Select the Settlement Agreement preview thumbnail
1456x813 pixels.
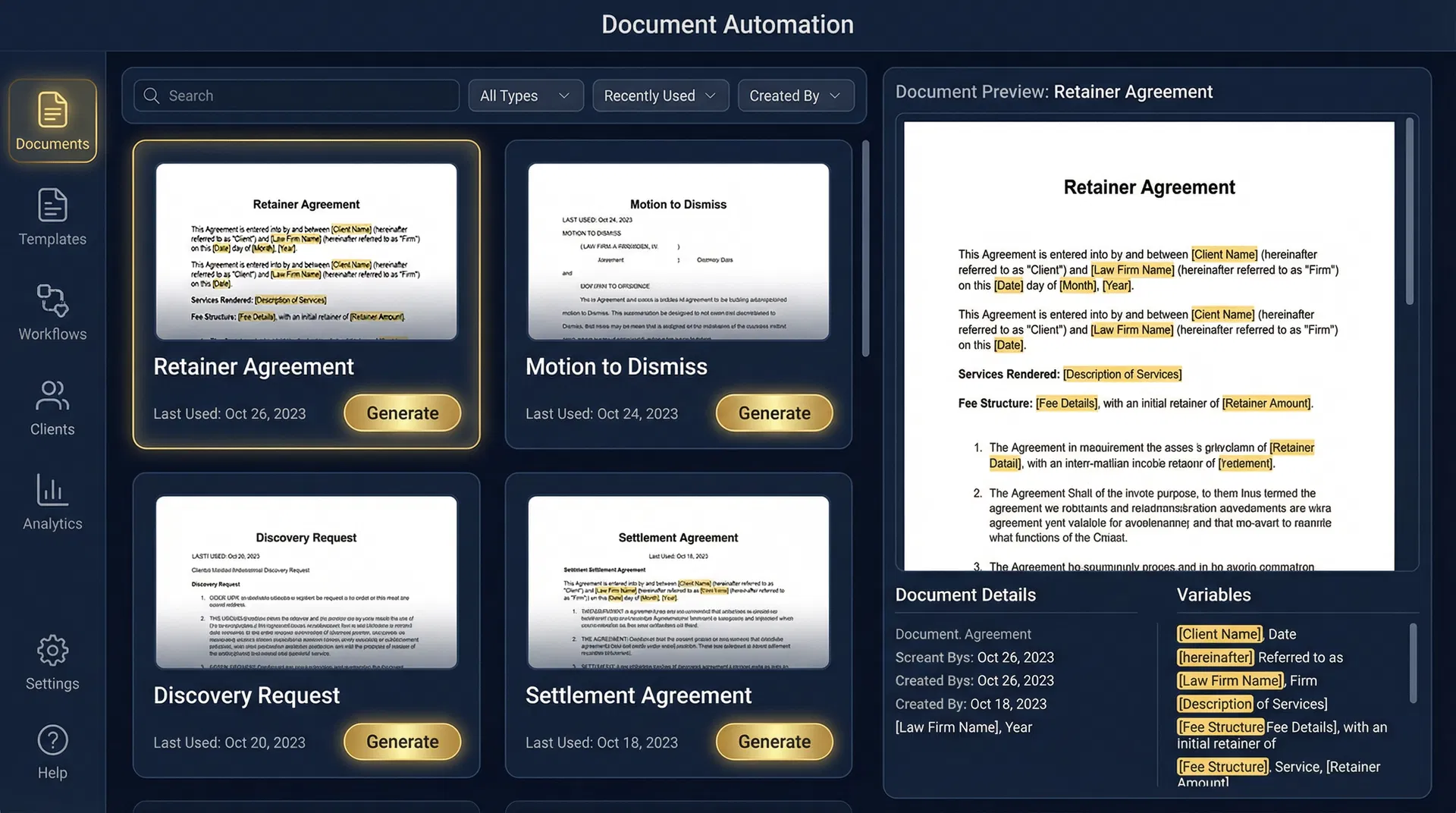tap(677, 582)
